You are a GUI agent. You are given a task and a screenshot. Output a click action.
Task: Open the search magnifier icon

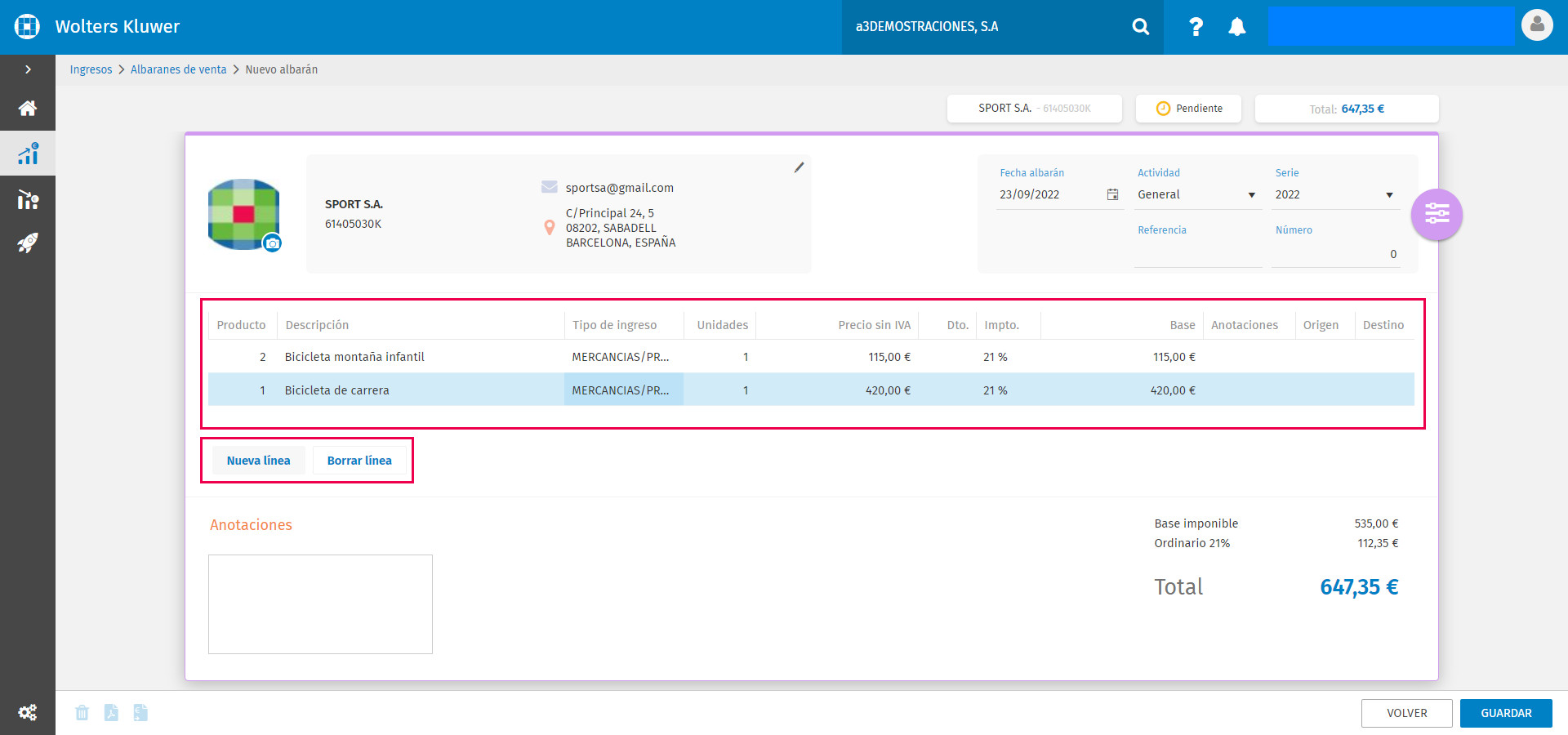tap(1141, 27)
